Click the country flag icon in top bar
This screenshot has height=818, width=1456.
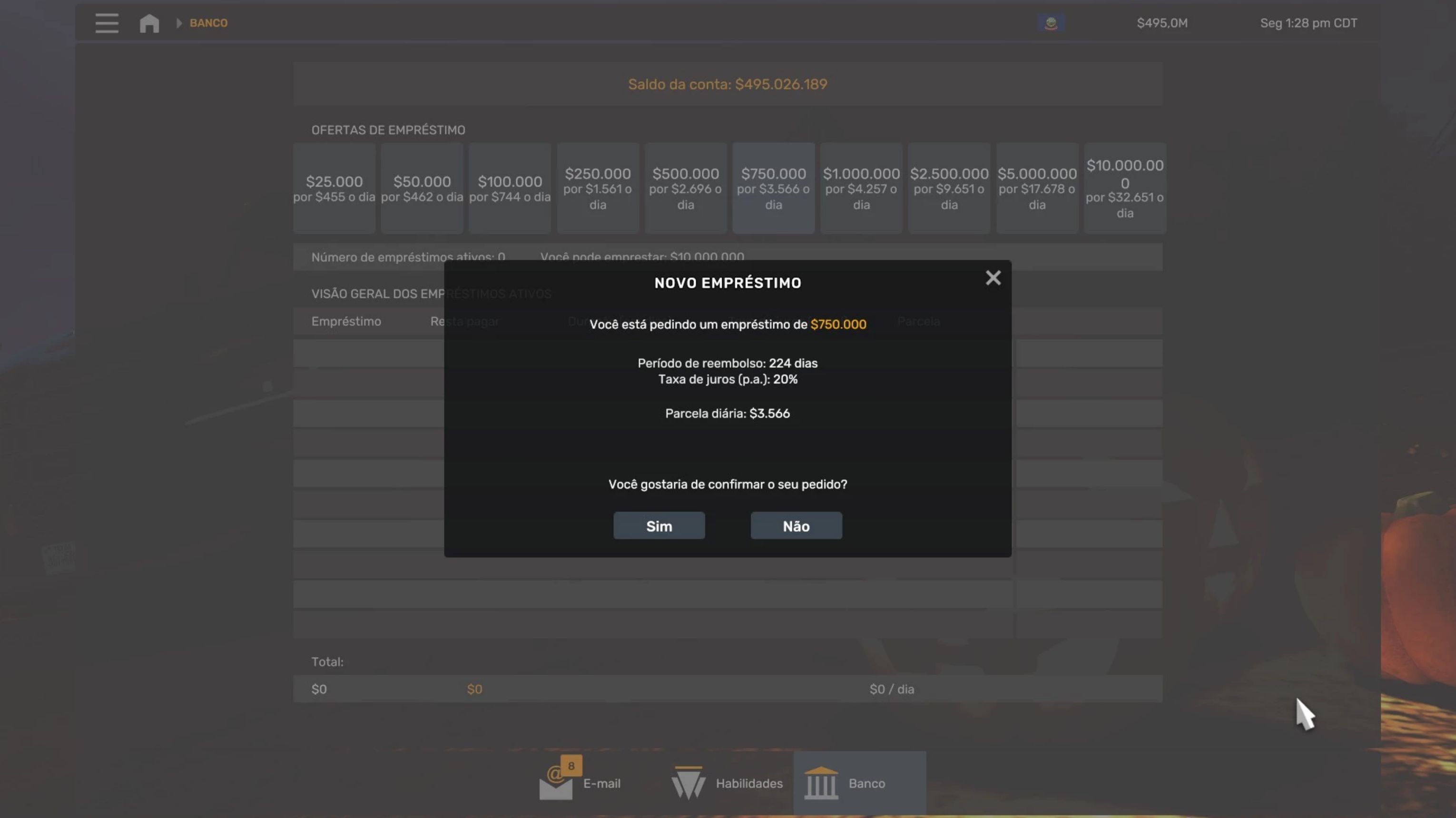(x=1051, y=23)
